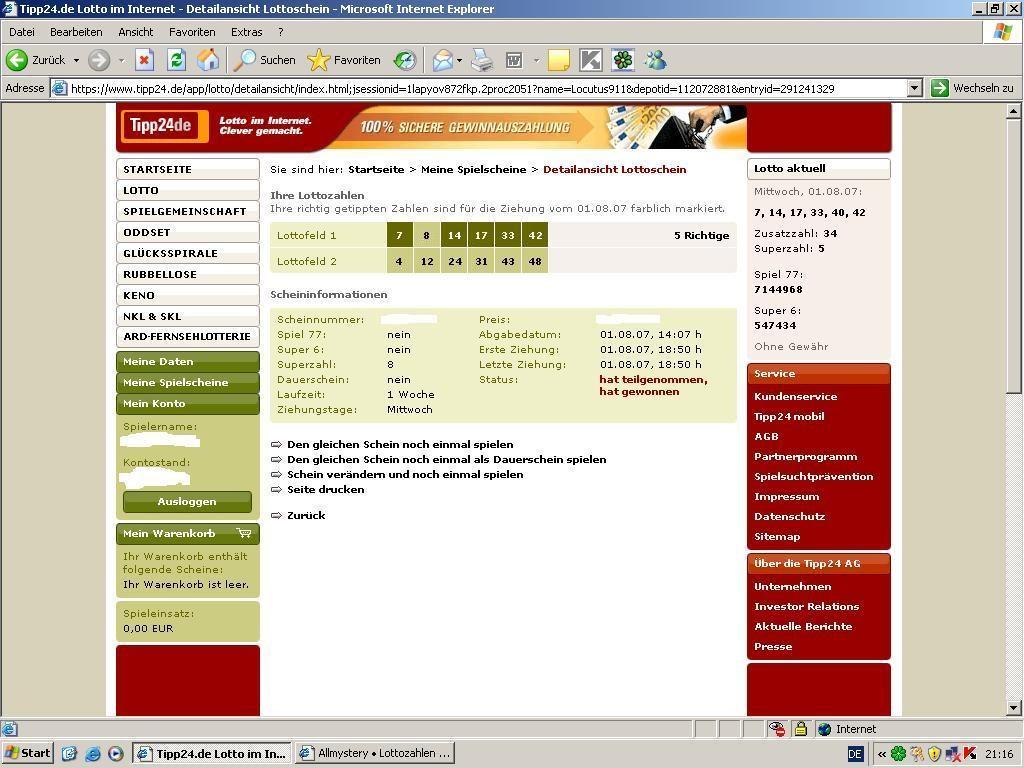Print the page with the printer icon
The image size is (1024, 768).
tap(483, 60)
